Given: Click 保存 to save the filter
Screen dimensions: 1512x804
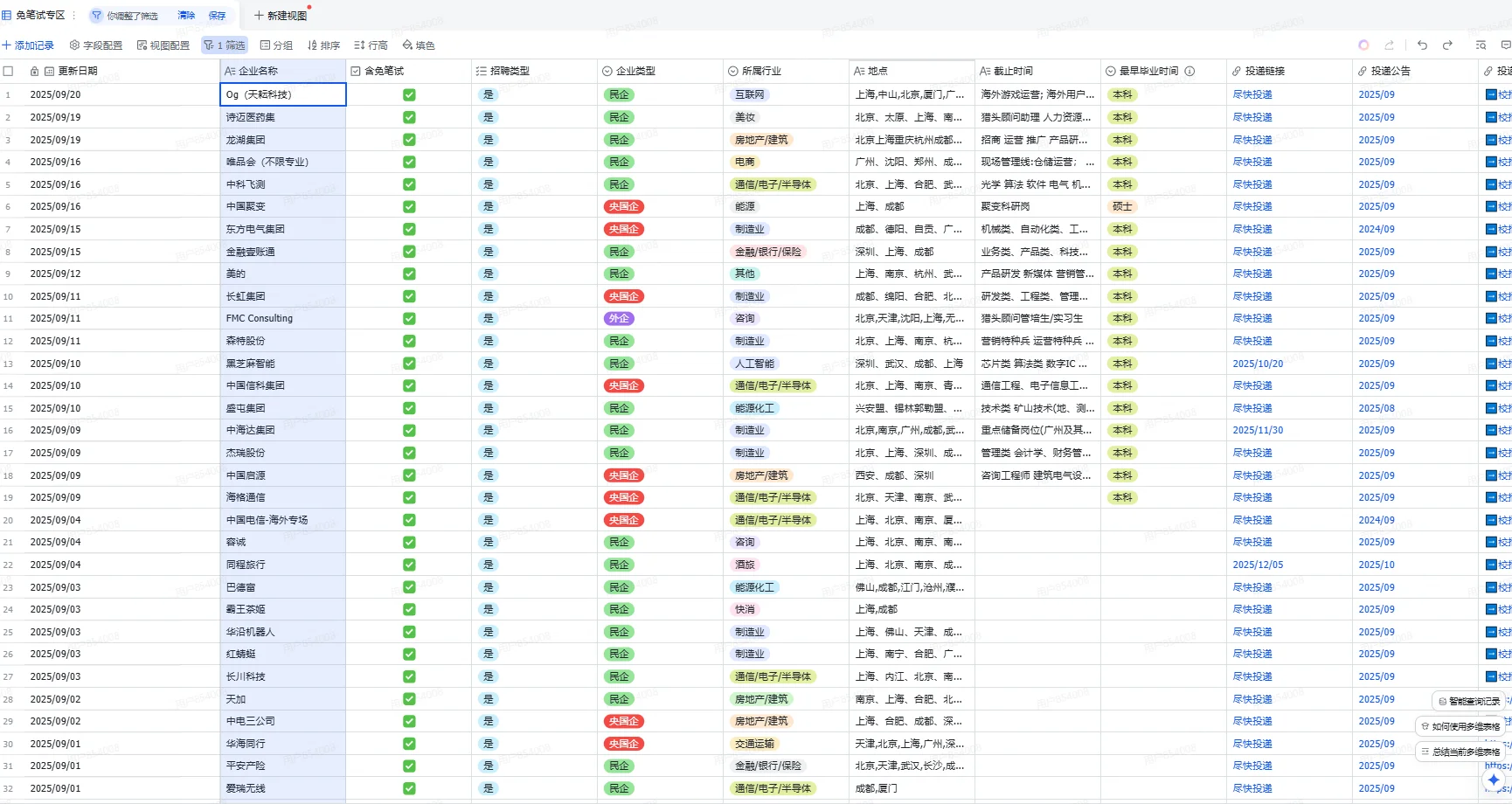Looking at the screenshot, I should [217, 16].
